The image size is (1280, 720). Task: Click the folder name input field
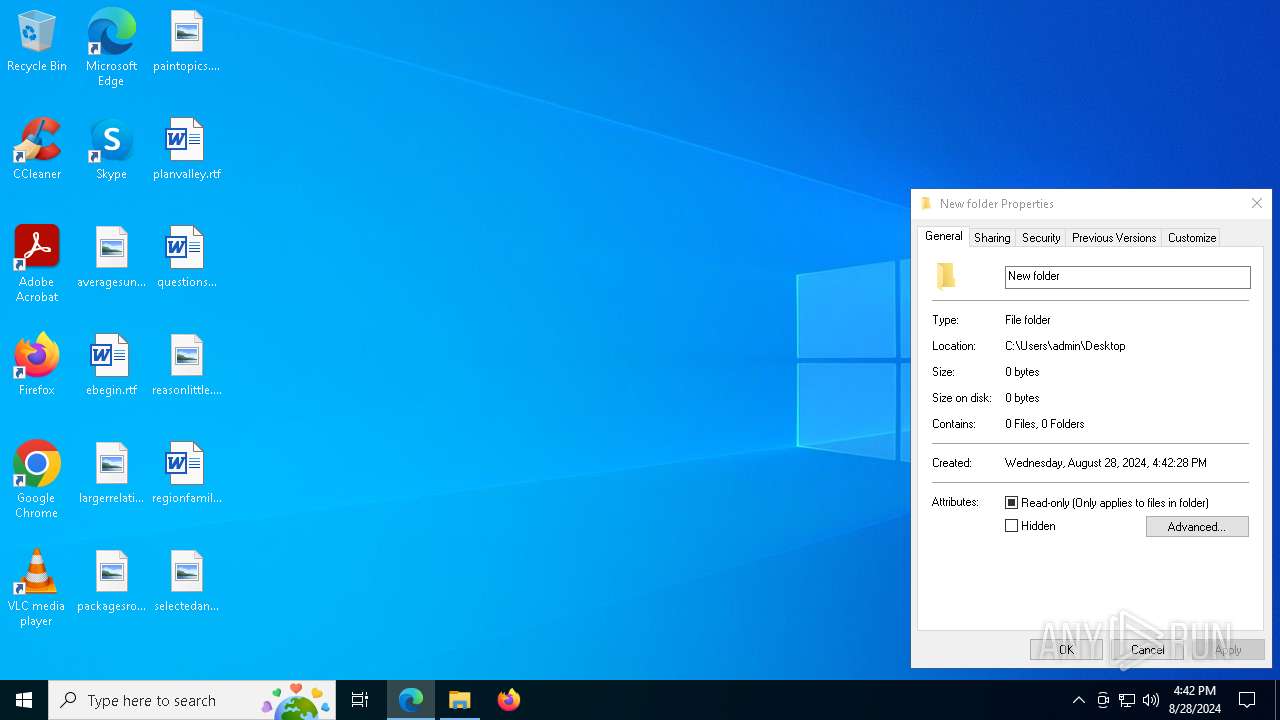(x=1127, y=277)
